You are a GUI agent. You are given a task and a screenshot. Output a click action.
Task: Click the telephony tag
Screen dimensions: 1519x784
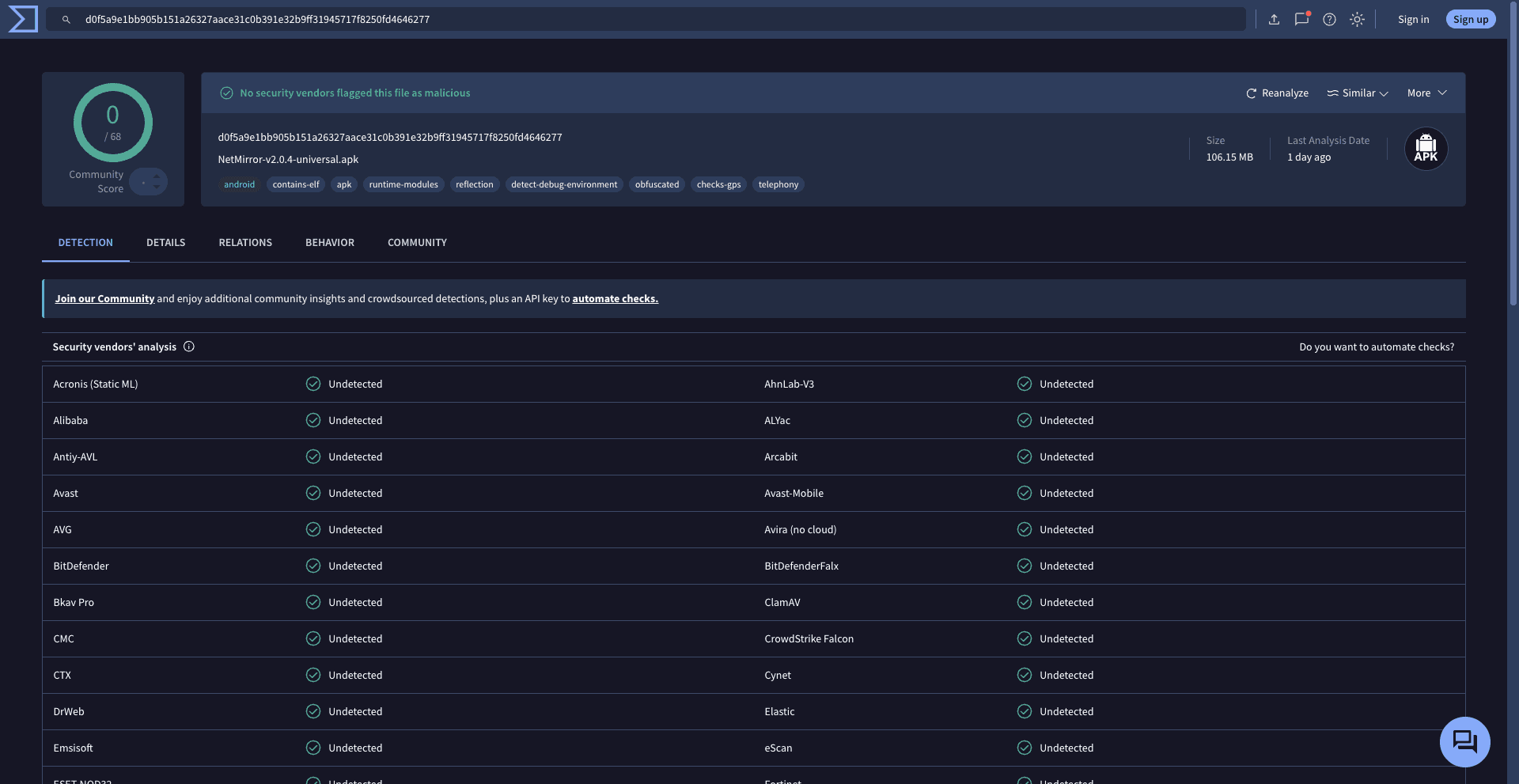point(778,184)
